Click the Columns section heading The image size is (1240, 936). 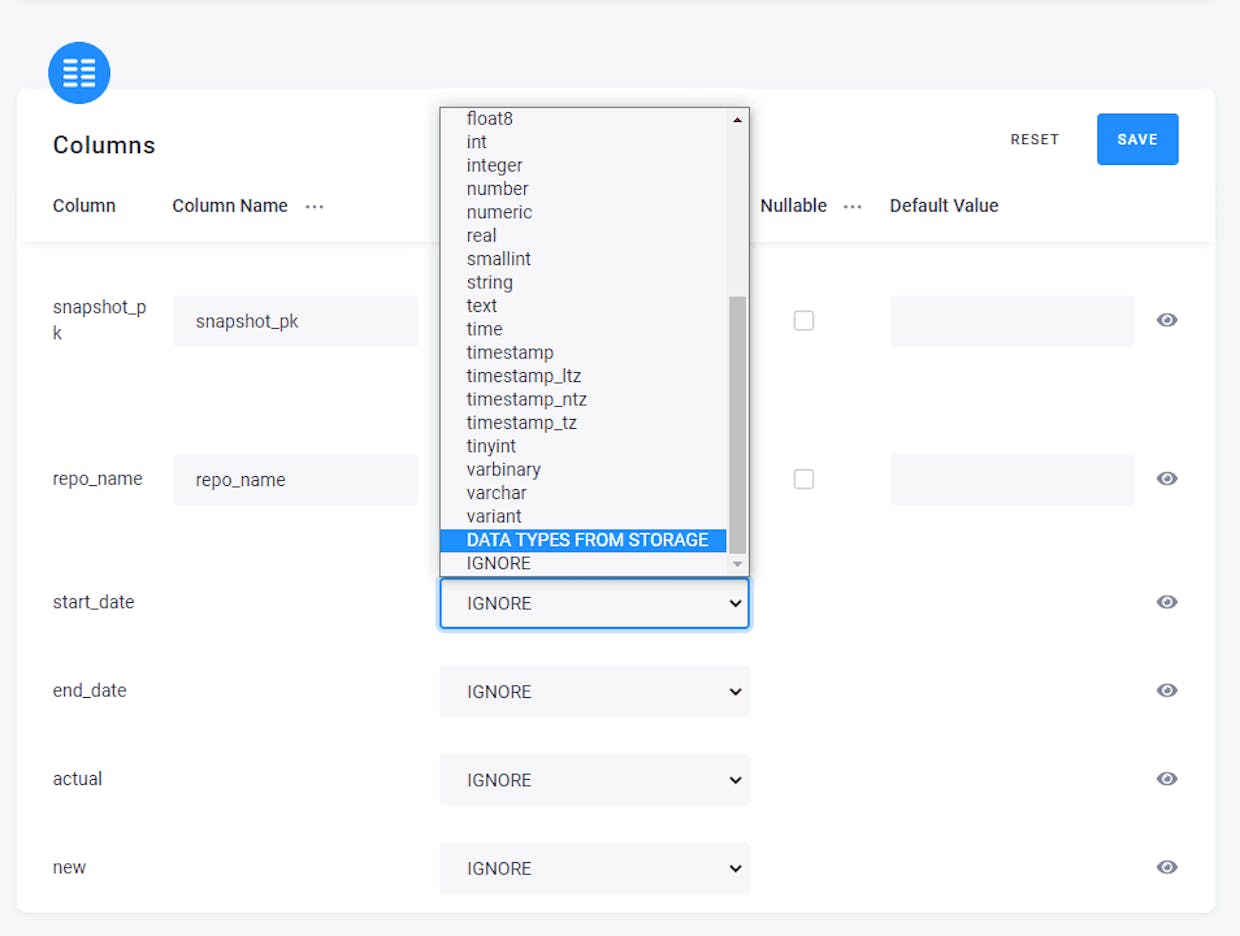tap(104, 145)
